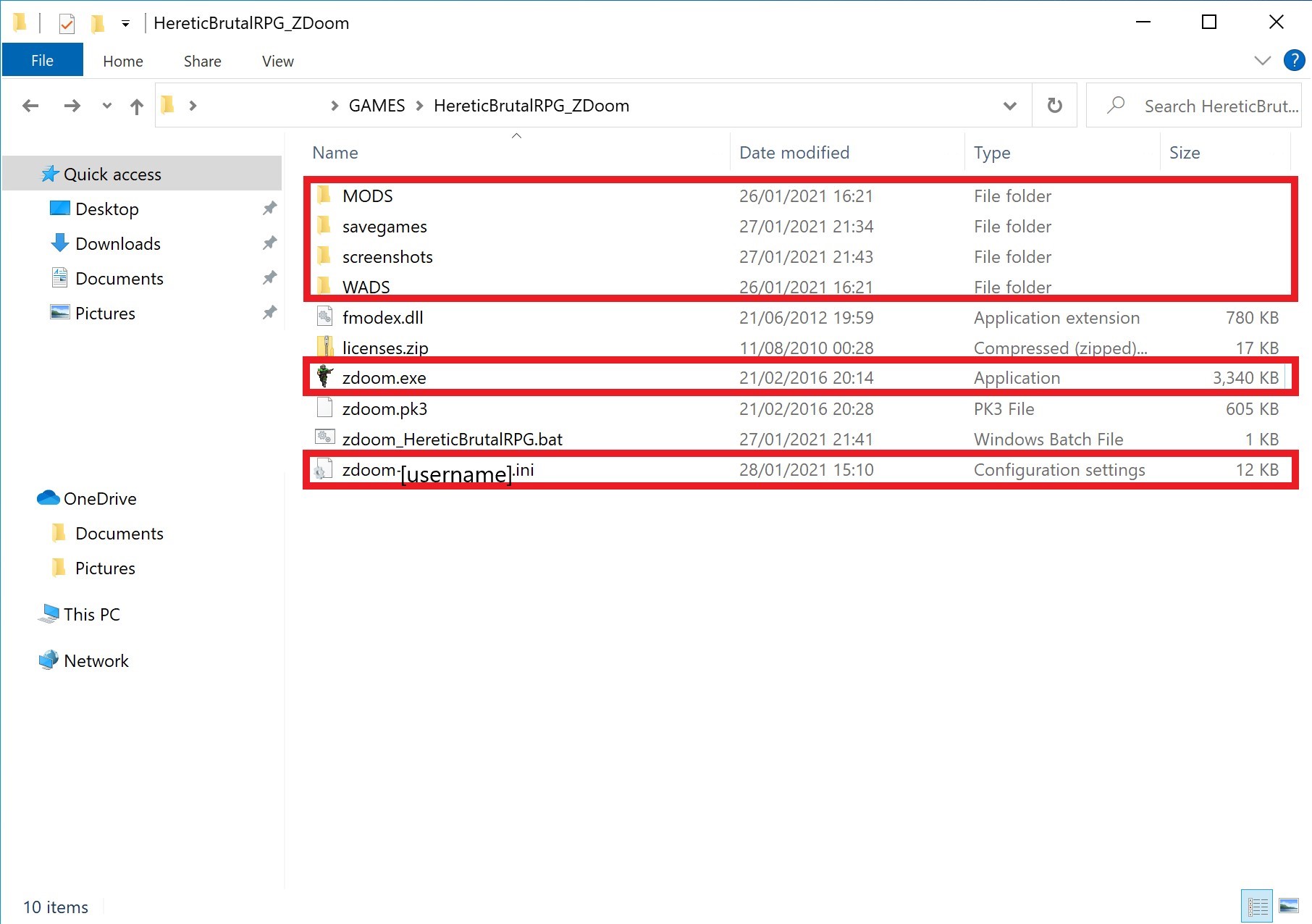This screenshot has height=924, width=1312.
Task: Unpin Desktop from Quick access
Action: tap(269, 209)
